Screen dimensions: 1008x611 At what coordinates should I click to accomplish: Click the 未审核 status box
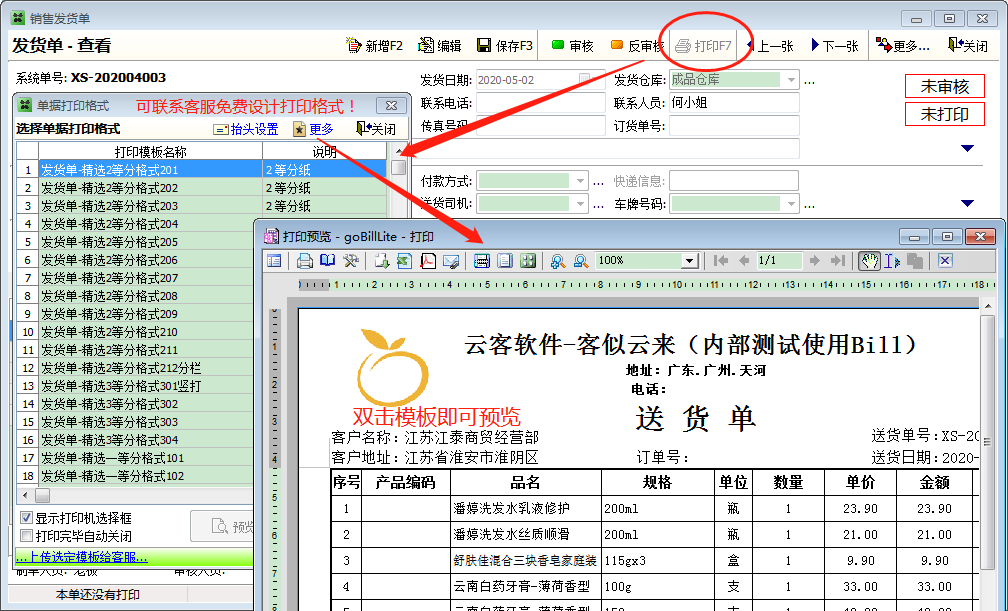[x=944, y=86]
